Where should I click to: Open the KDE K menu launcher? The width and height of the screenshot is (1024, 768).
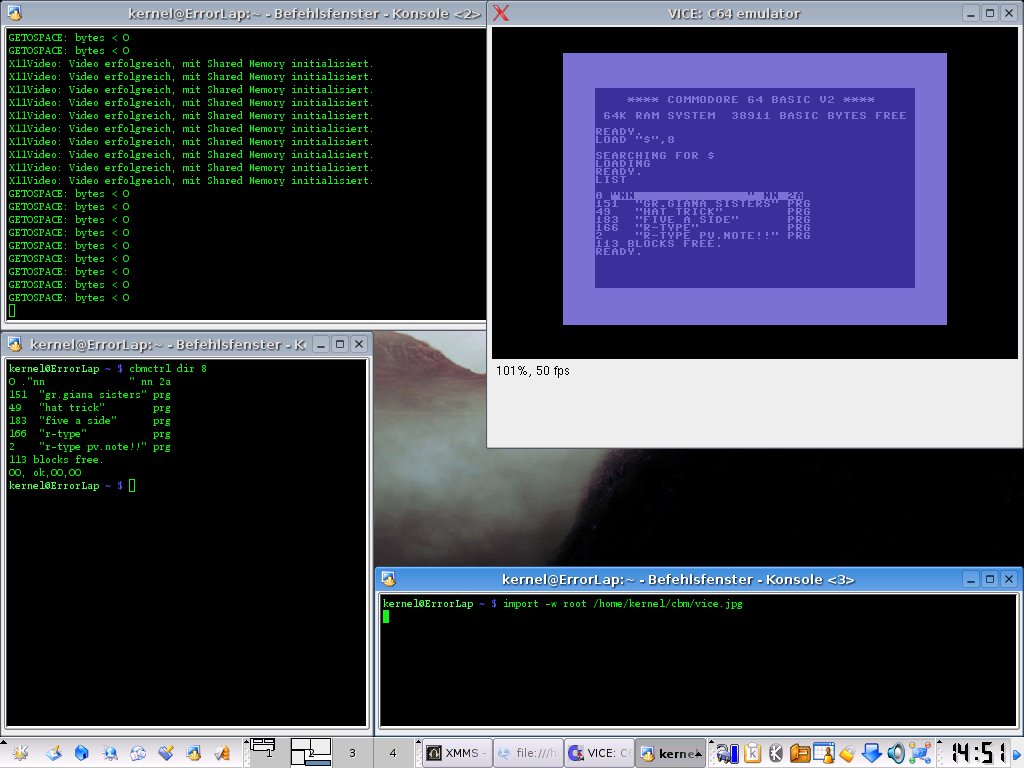20,753
